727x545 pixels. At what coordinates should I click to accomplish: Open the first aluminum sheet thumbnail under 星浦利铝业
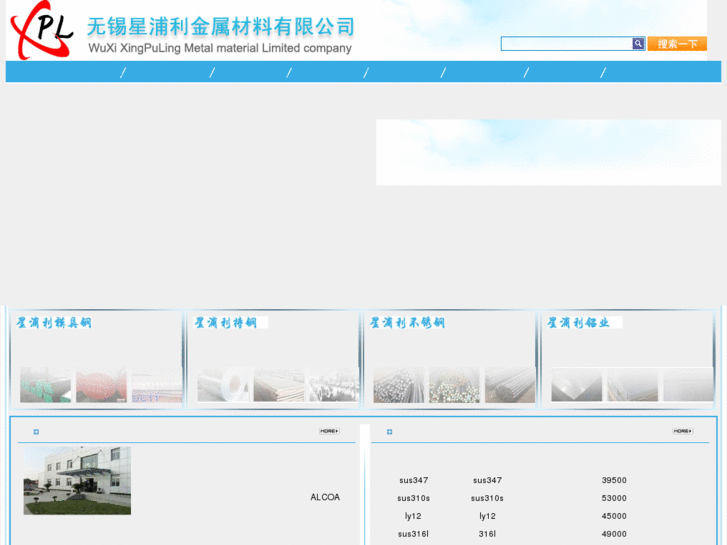pos(576,385)
